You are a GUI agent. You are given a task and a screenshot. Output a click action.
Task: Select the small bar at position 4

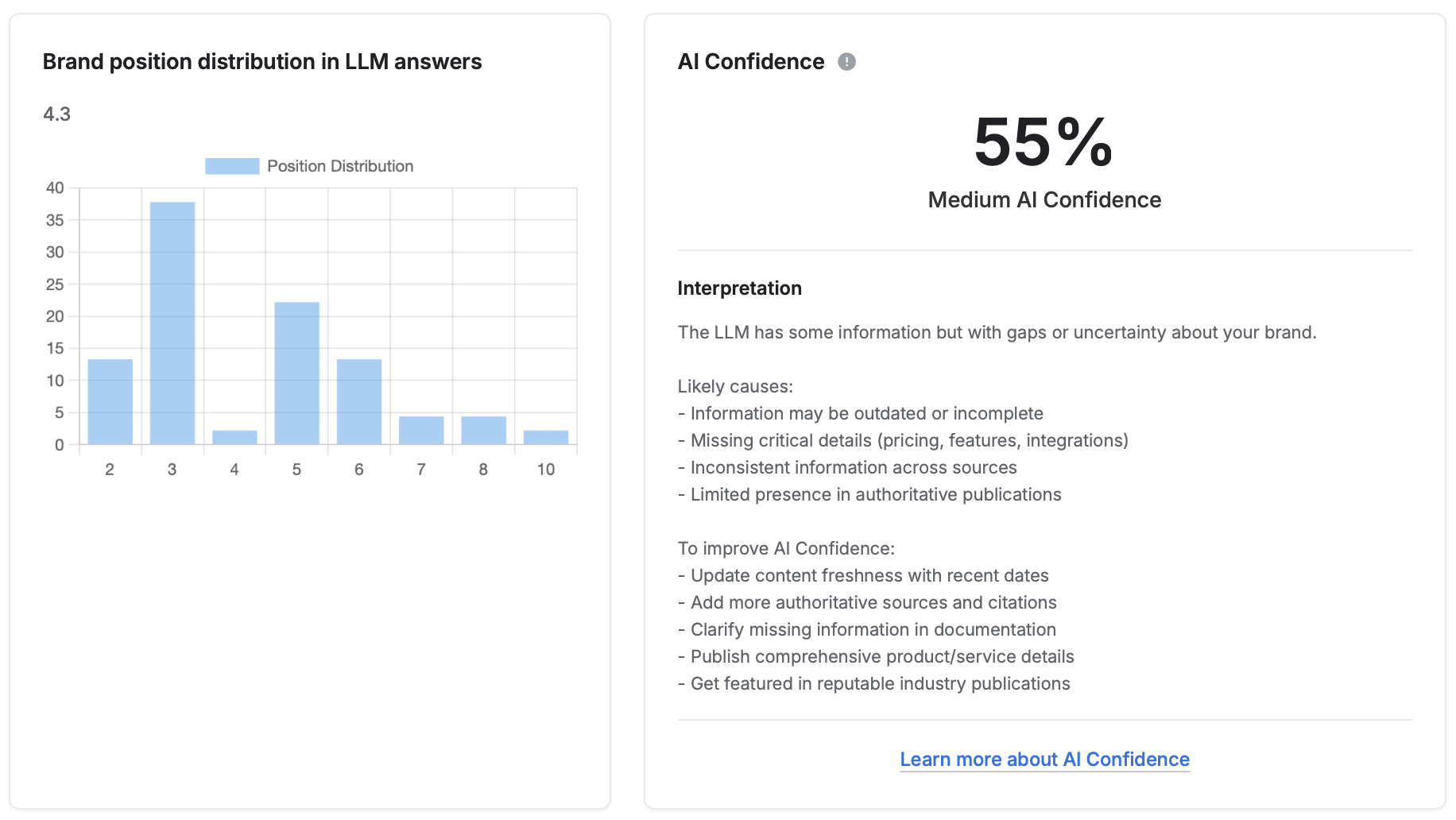click(x=234, y=438)
